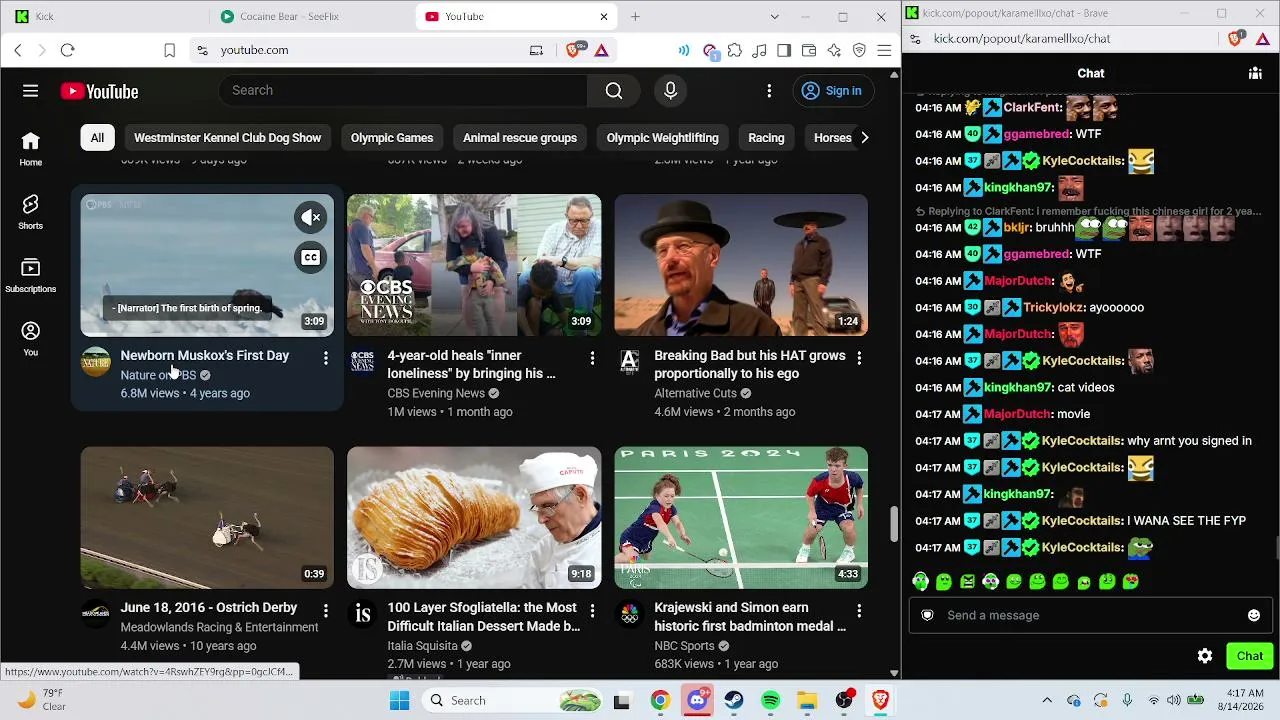Open the Brave VPN shield button
The width and height of the screenshot is (1280, 720).
pyautogui.click(x=859, y=50)
